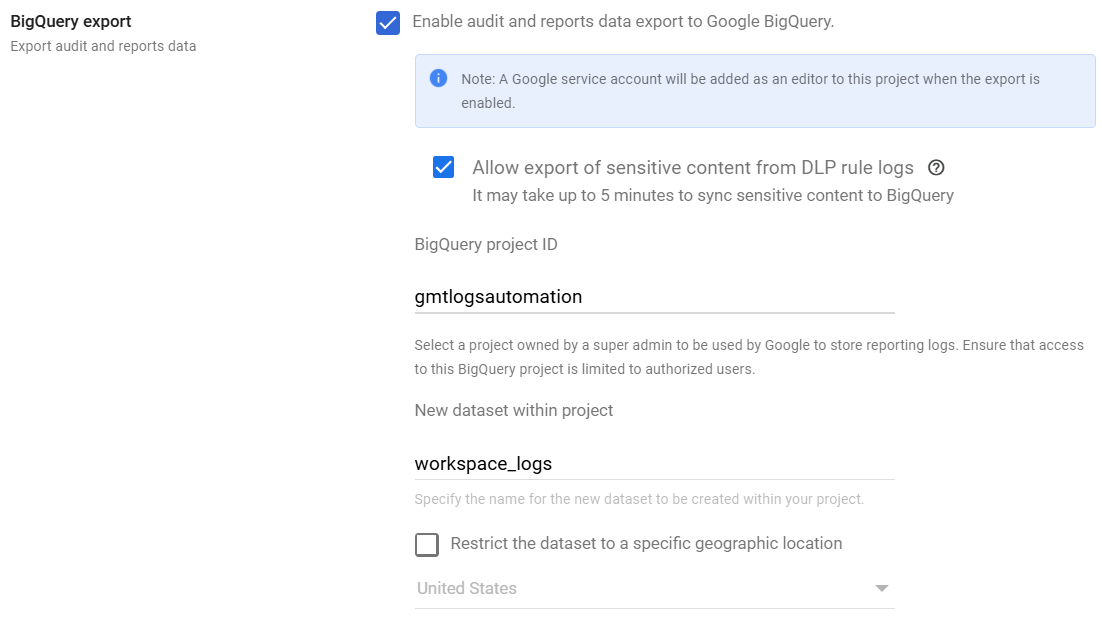Viewport: 1102px width, 621px height.
Task: Click the 'up to 5 minutes to sync' description
Action: [x=712, y=195]
